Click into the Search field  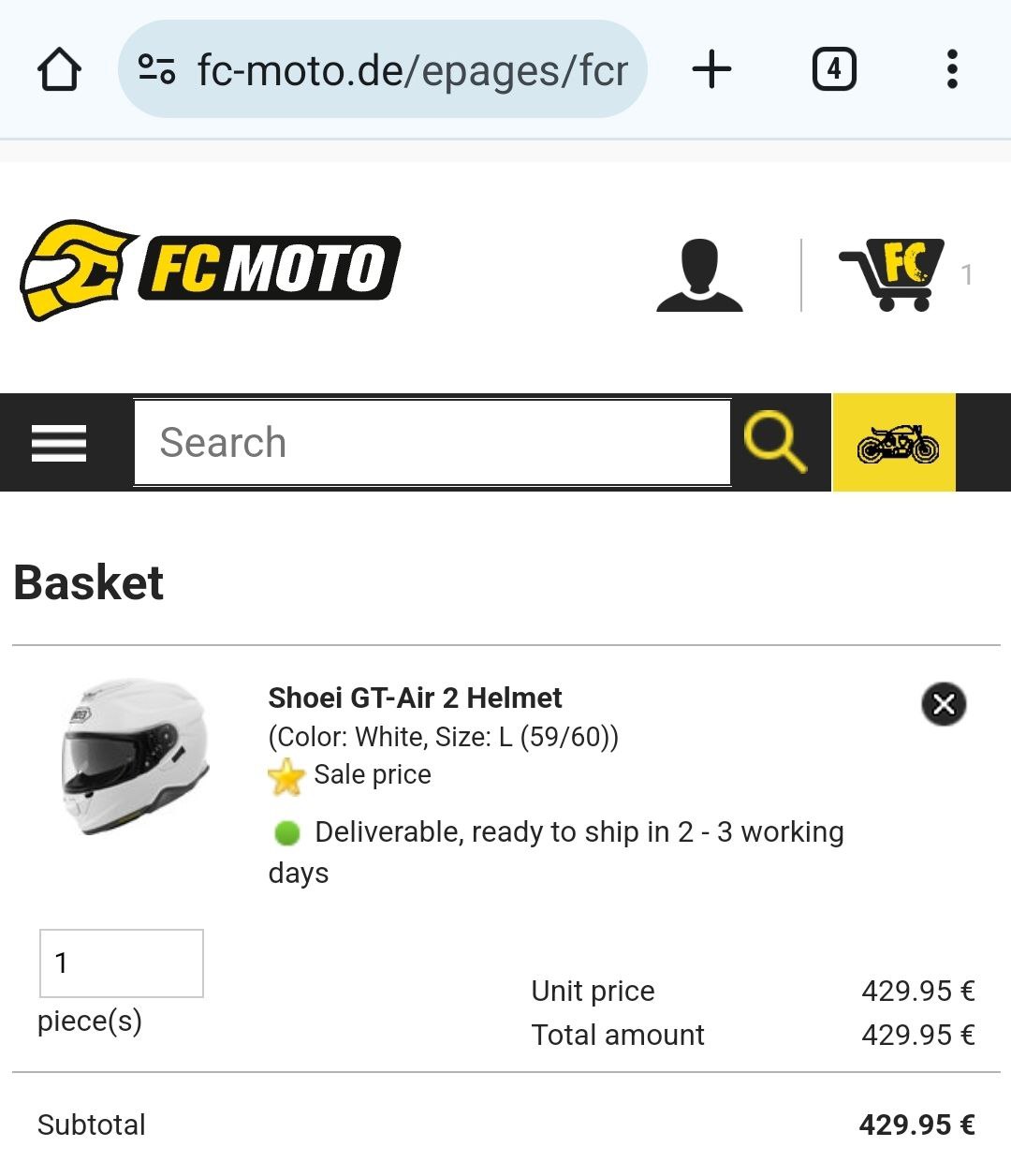point(432,443)
